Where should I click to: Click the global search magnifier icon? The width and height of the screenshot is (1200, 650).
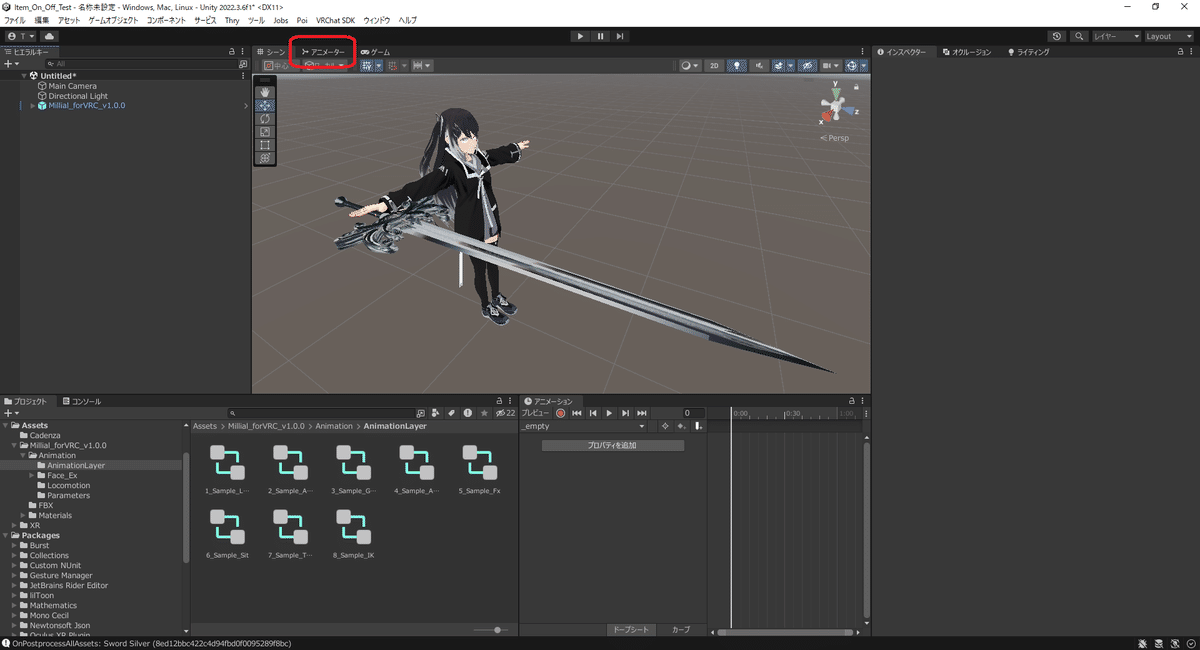pyautogui.click(x=1079, y=36)
